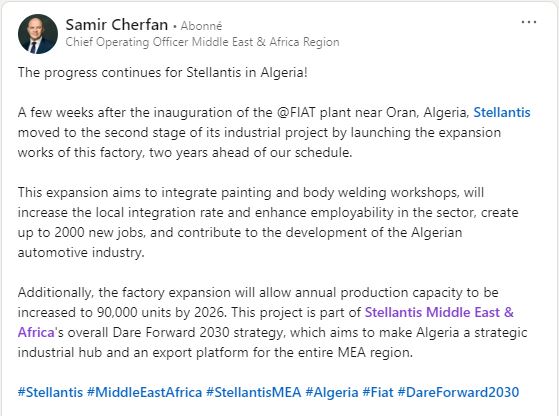Click the blue Stellantis company mention
The image size is (559, 416).
tap(502, 113)
